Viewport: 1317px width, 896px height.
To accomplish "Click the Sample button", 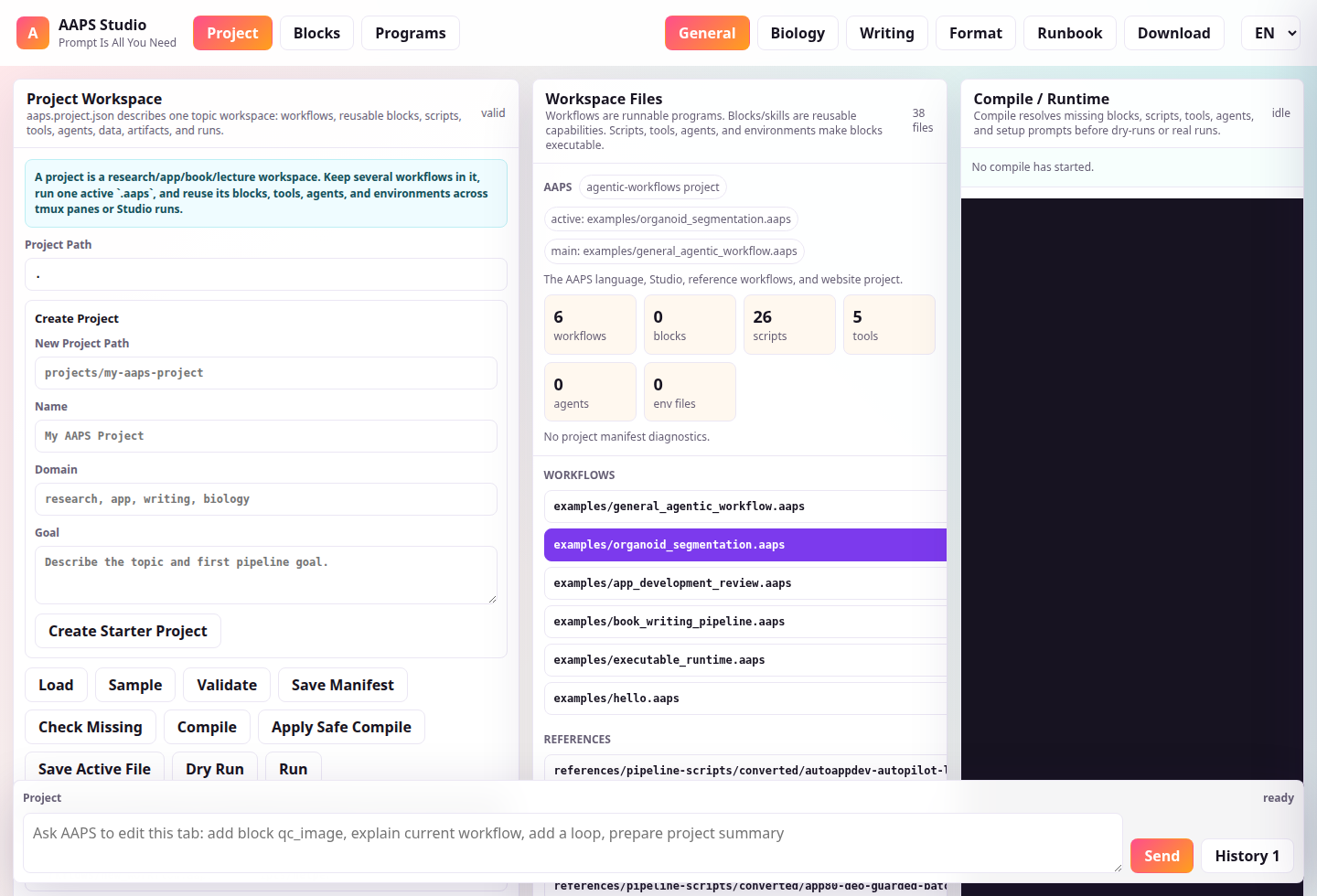I will tap(135, 685).
